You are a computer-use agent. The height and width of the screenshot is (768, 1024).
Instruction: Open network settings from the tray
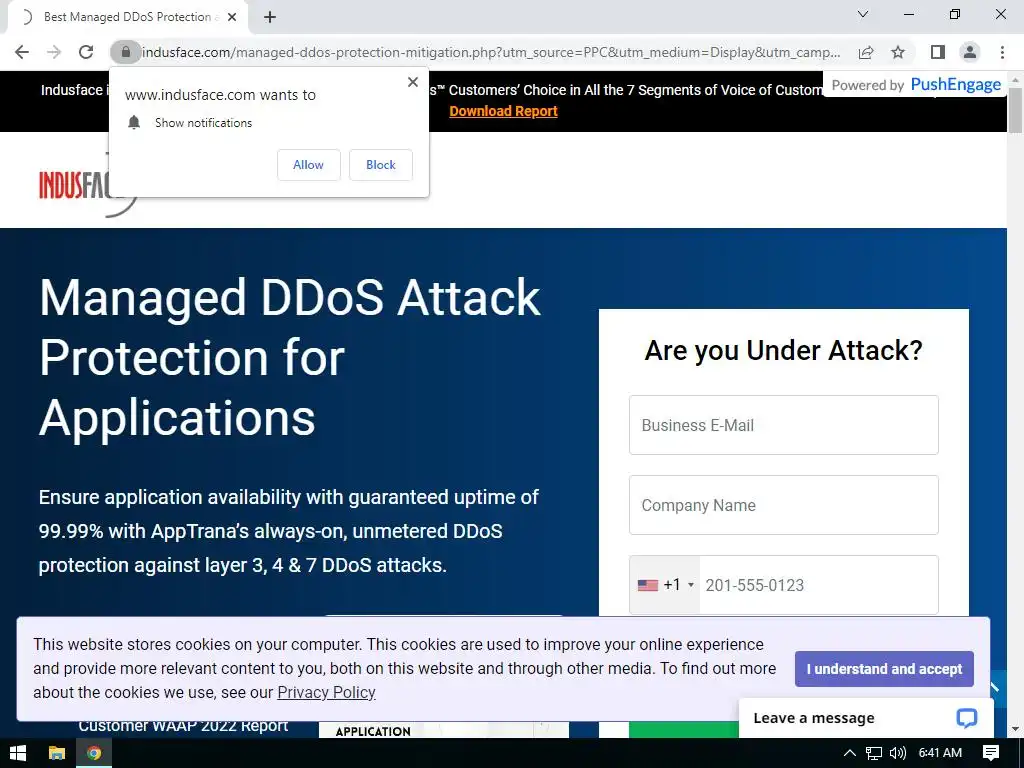pos(874,753)
